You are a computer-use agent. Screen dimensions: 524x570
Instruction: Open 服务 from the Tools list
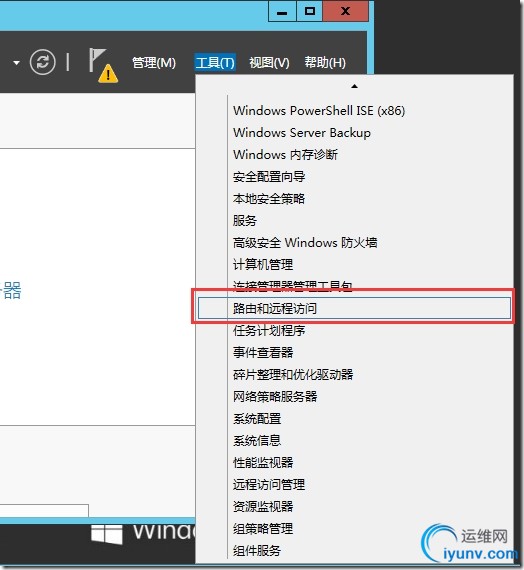[x=245, y=221]
